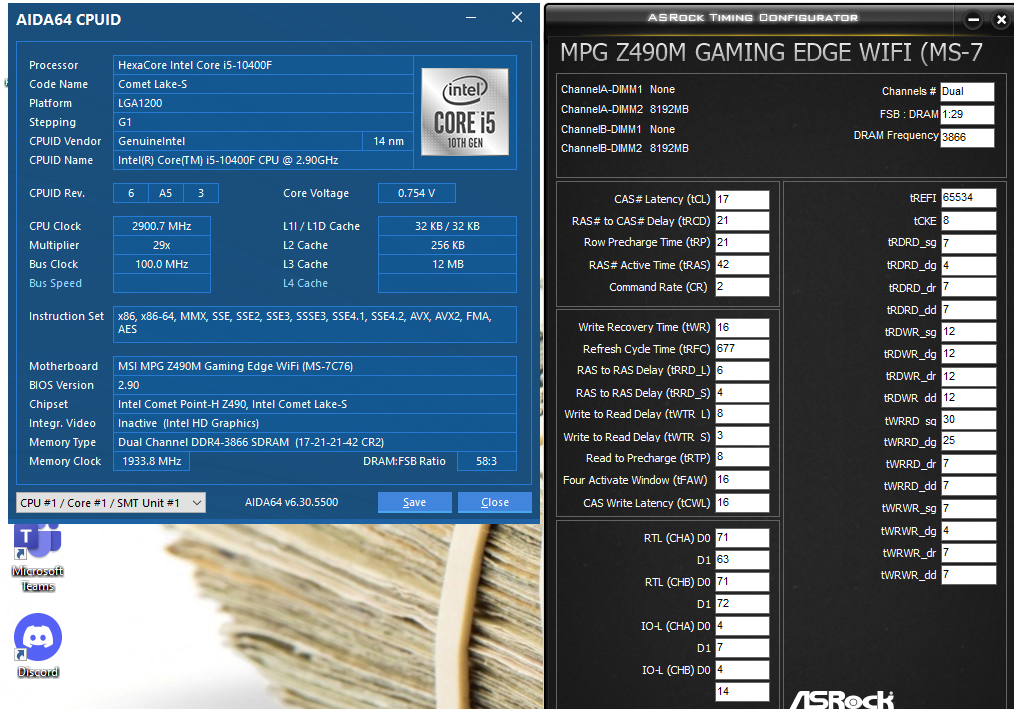Click the 'AIDA64 v6.30.5500' version text

tap(292, 502)
